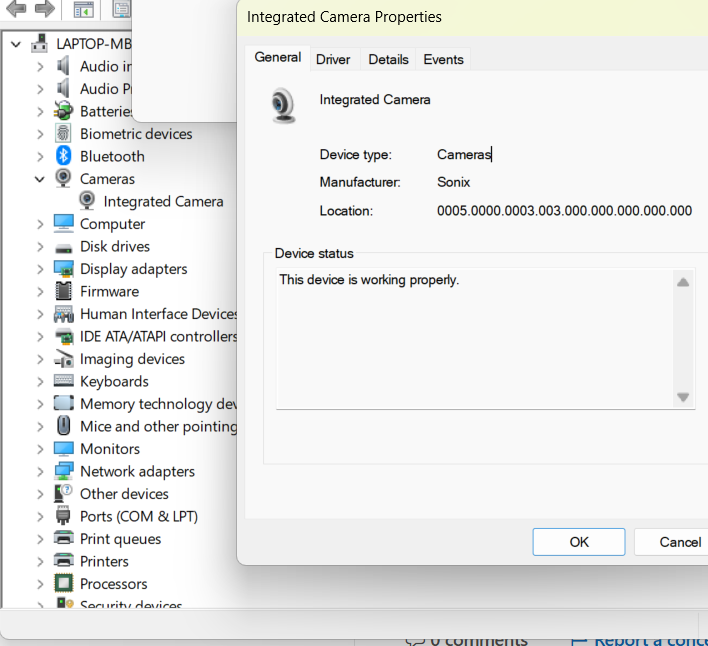Expand the Network adapters category
Image resolution: width=708 pixels, height=646 pixels.
[40, 472]
